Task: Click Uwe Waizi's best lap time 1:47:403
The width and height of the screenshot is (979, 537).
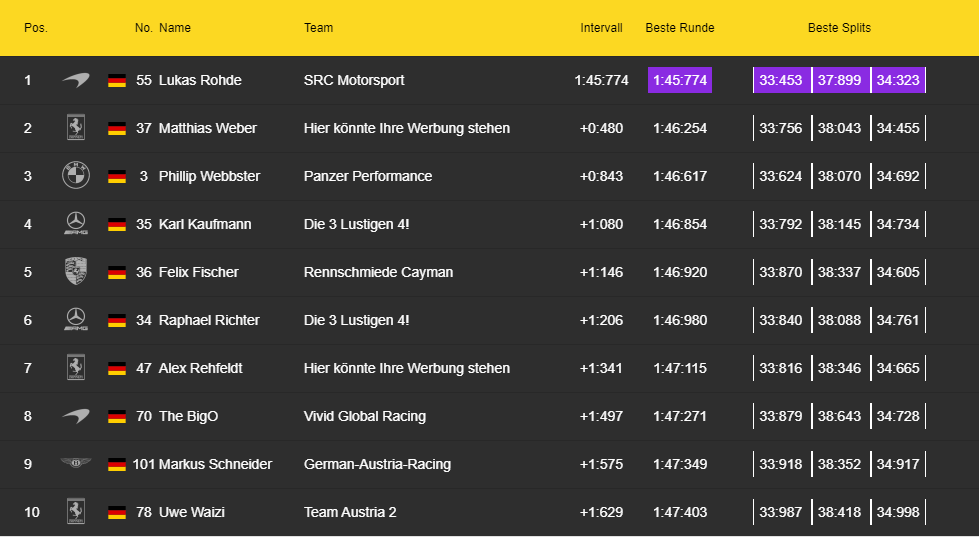Action: [680, 512]
